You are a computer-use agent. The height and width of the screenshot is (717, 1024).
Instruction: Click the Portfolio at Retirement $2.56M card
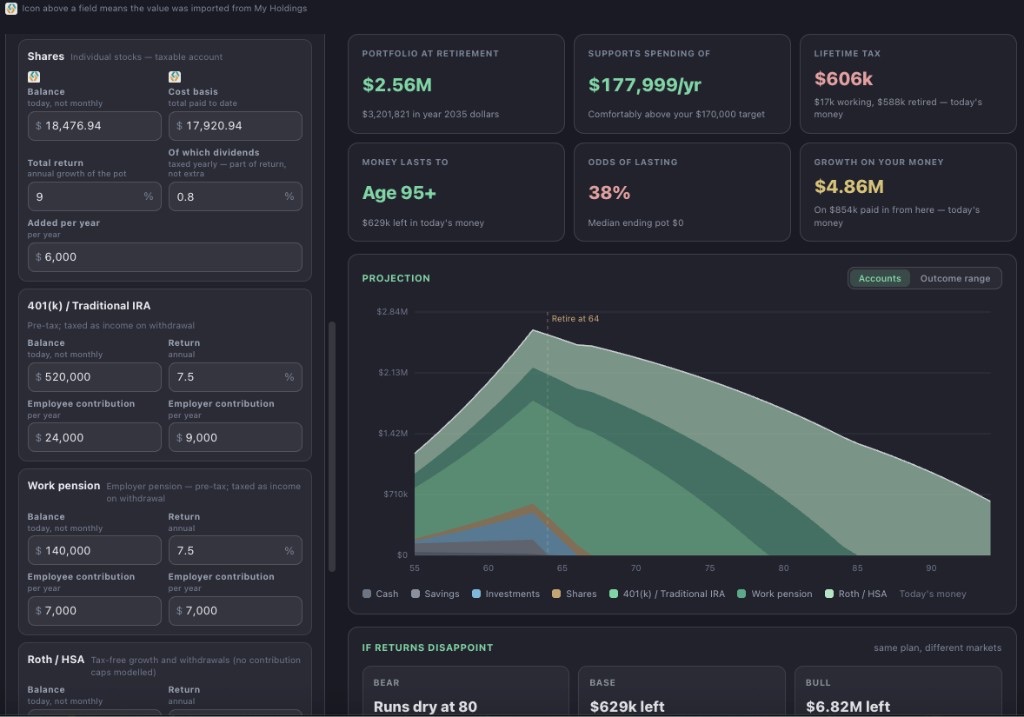[x=456, y=84]
